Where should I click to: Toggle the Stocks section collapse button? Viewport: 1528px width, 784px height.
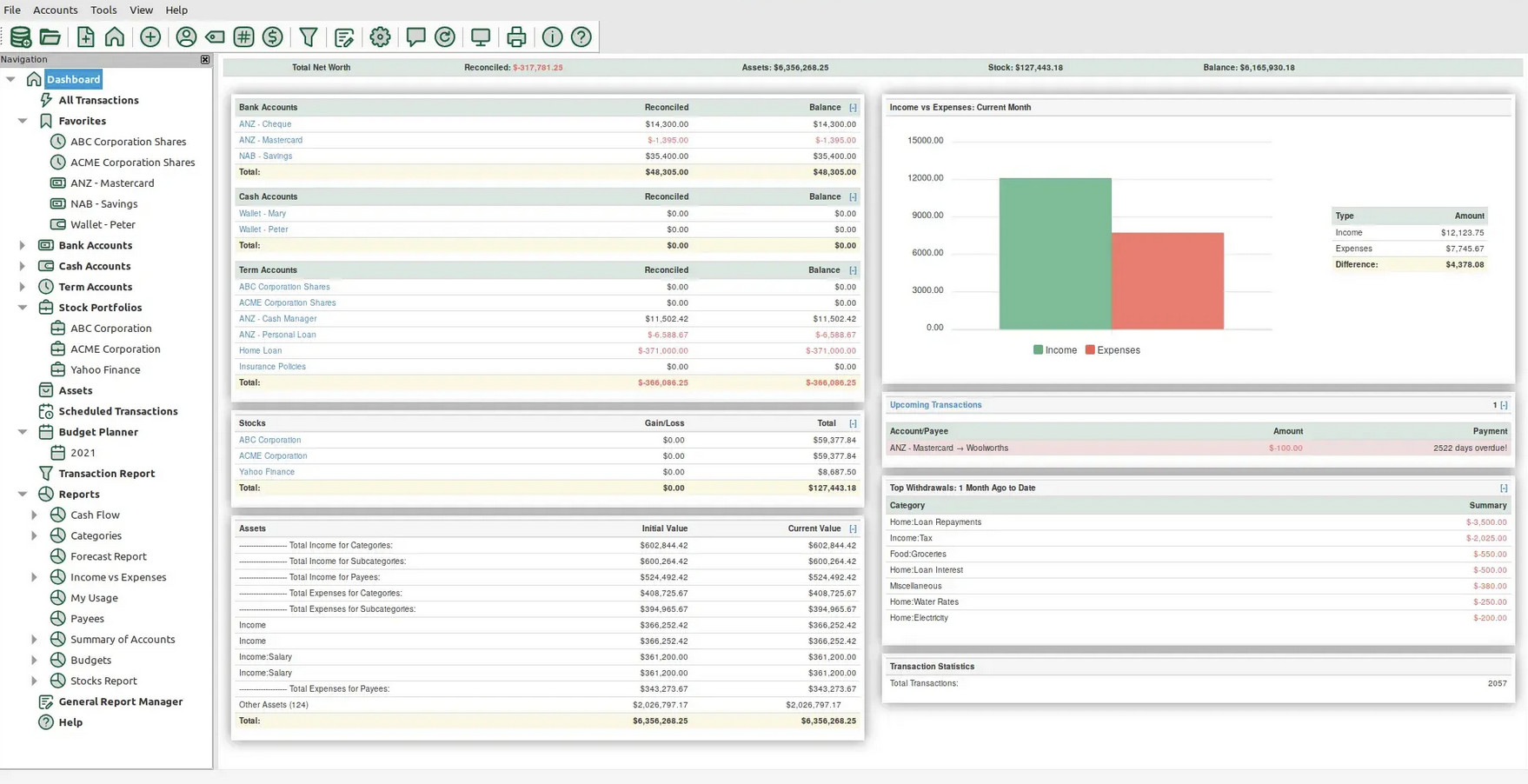853,423
